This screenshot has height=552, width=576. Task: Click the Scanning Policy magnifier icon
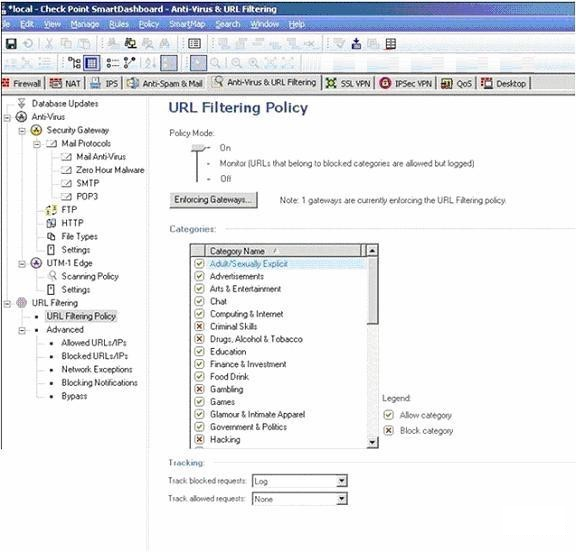pos(53,276)
